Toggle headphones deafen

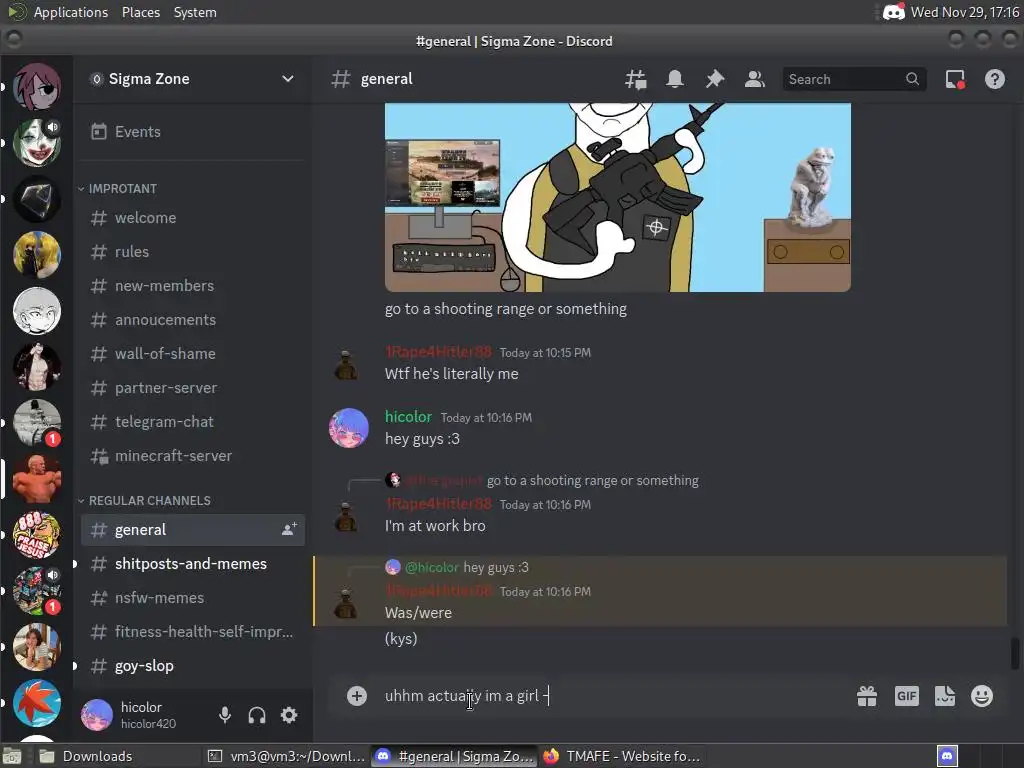point(257,715)
